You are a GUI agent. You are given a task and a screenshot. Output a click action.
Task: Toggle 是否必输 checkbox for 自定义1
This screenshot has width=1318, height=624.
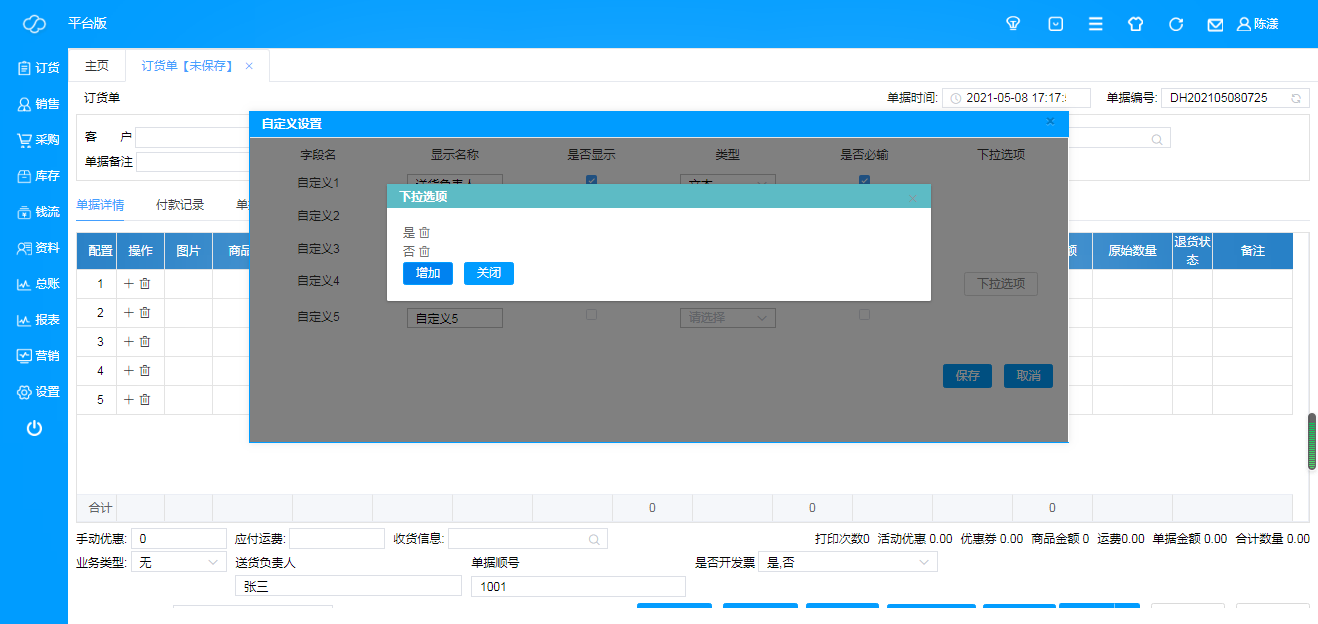pos(864,181)
